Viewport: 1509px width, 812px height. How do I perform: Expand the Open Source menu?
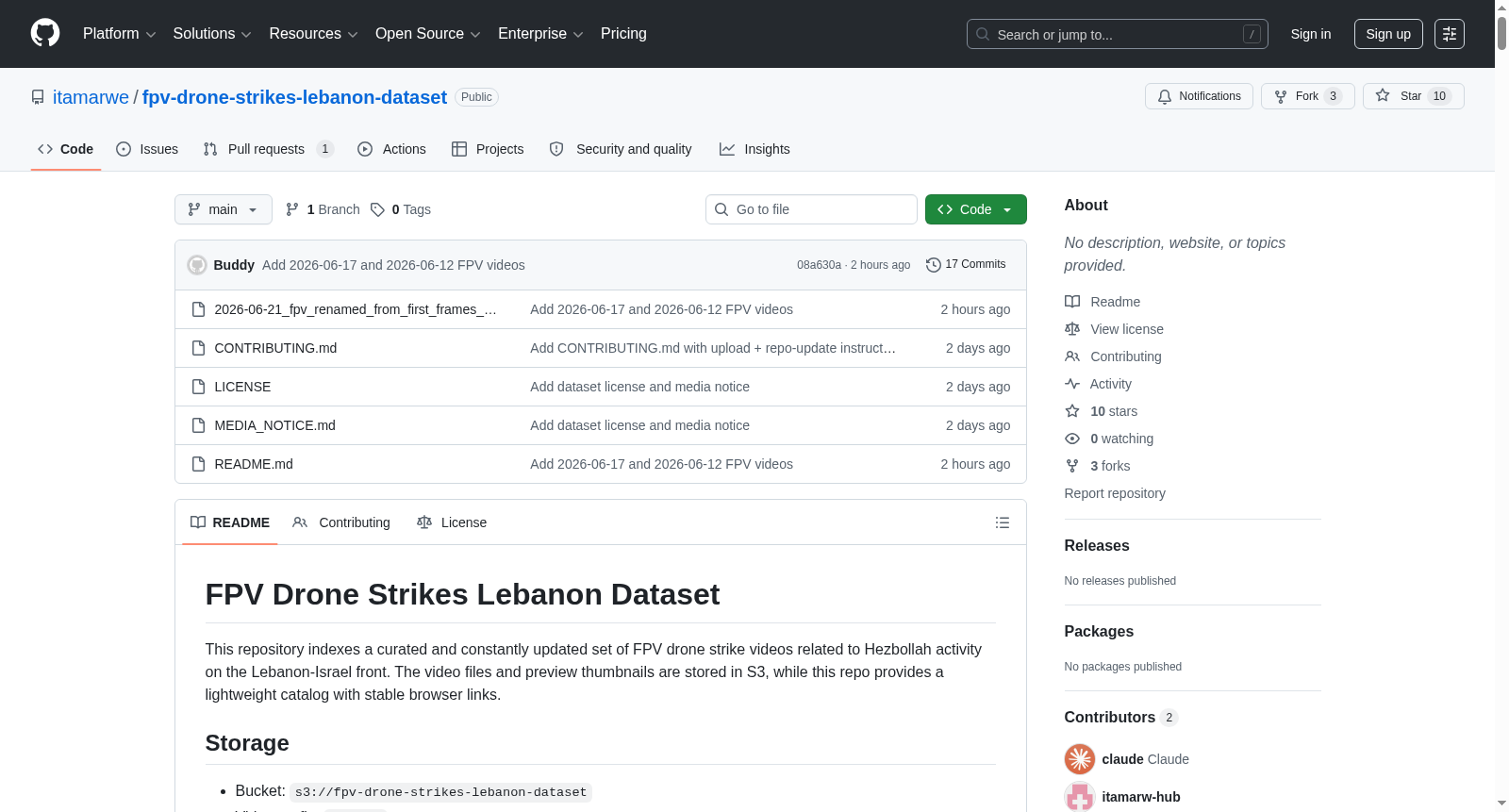point(428,34)
